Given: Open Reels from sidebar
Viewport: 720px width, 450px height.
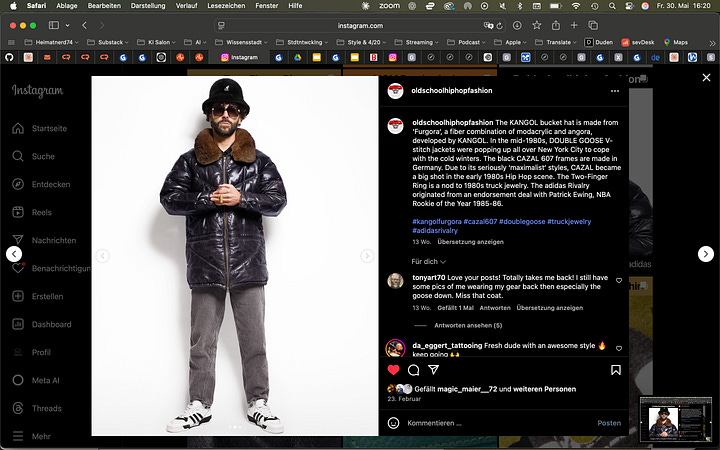Looking at the screenshot, I should coord(32,213).
